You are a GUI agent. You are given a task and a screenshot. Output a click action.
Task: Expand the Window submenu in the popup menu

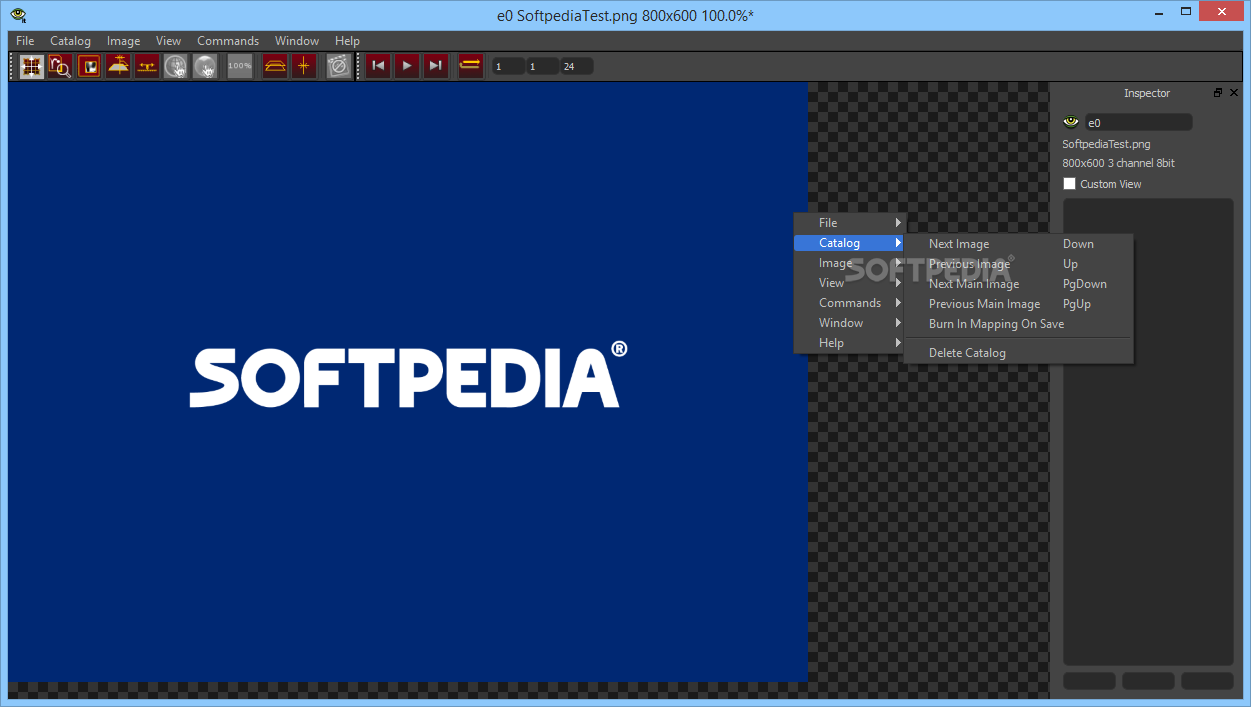[x=849, y=323]
